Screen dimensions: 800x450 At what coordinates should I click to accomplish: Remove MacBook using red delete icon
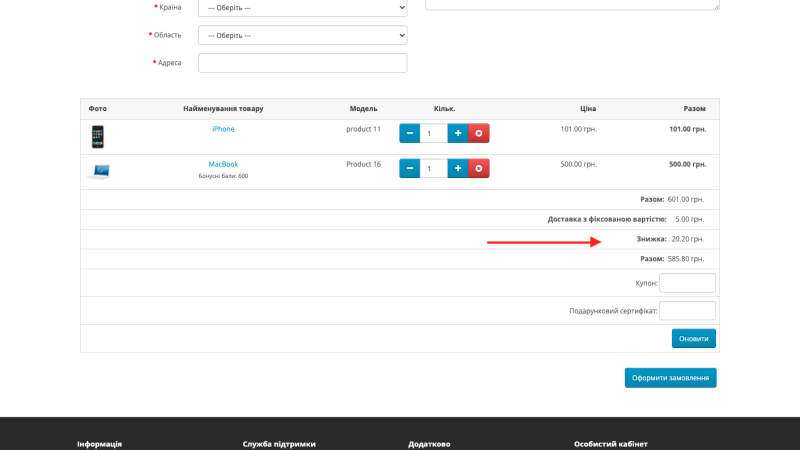[x=479, y=168]
